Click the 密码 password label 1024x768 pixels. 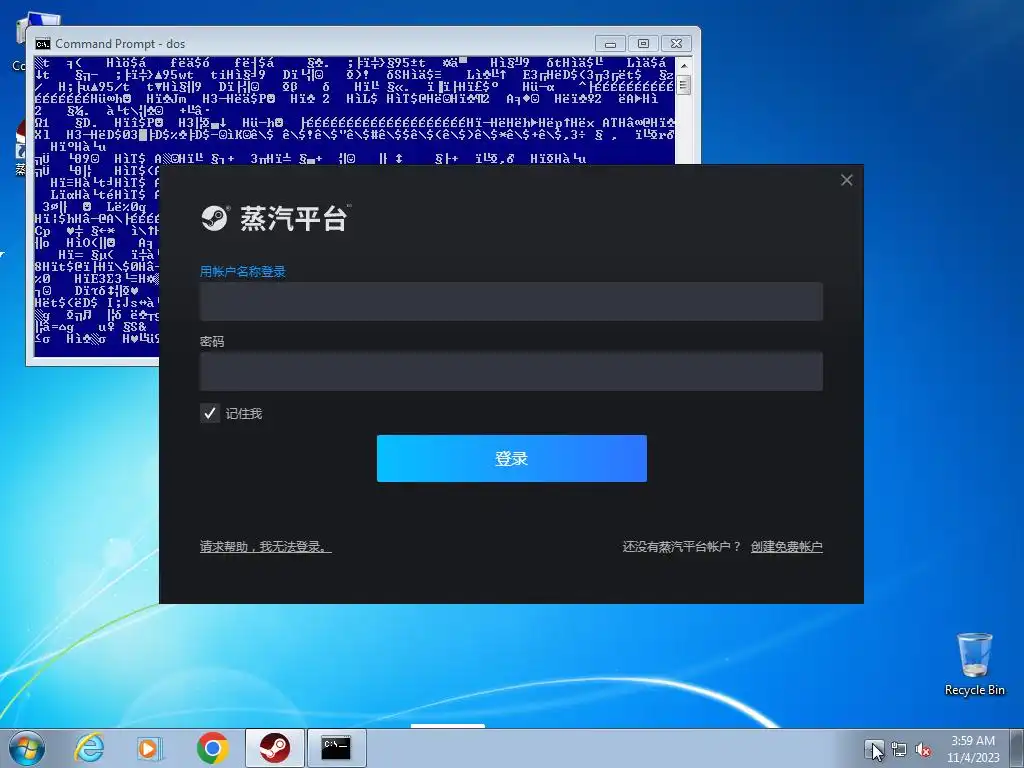coord(212,342)
